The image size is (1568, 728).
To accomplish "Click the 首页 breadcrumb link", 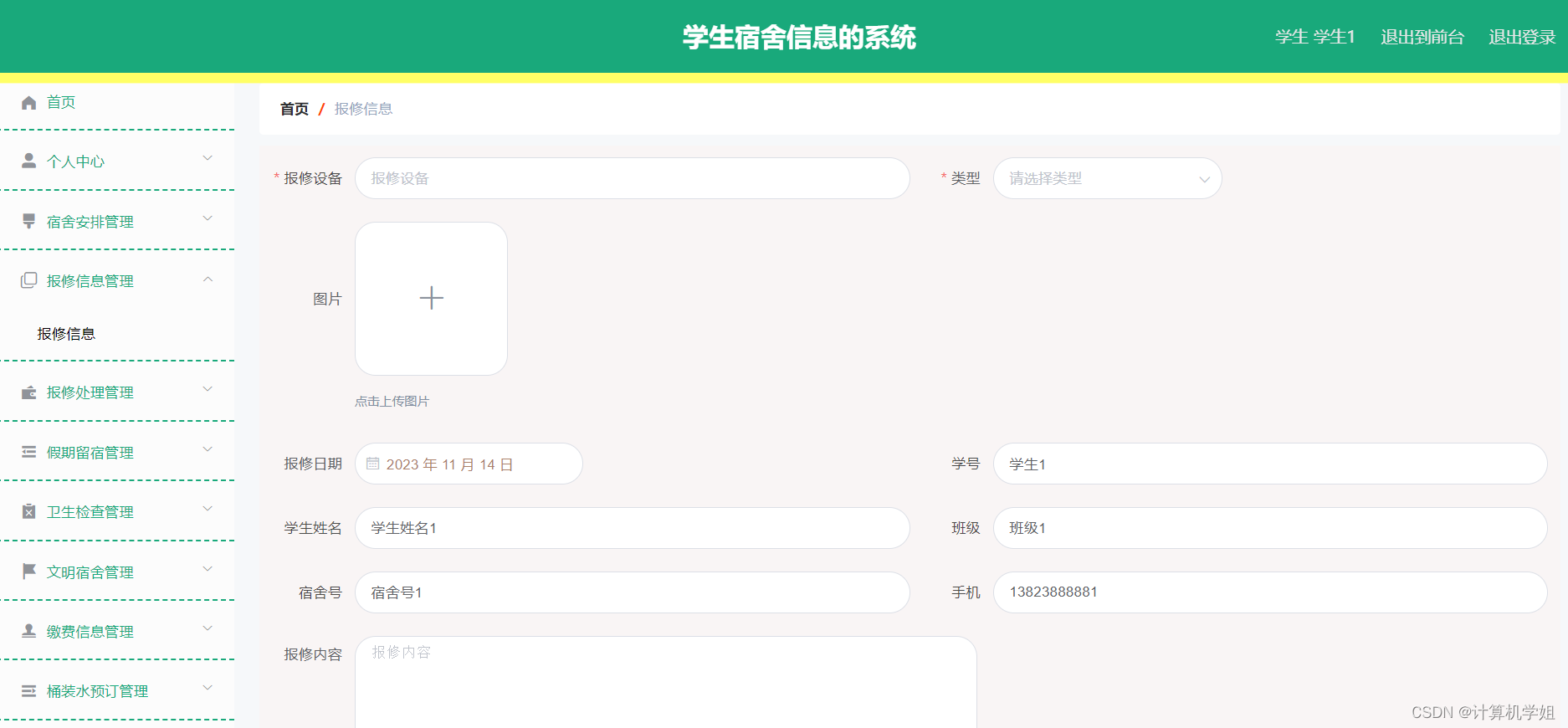I will point(294,109).
